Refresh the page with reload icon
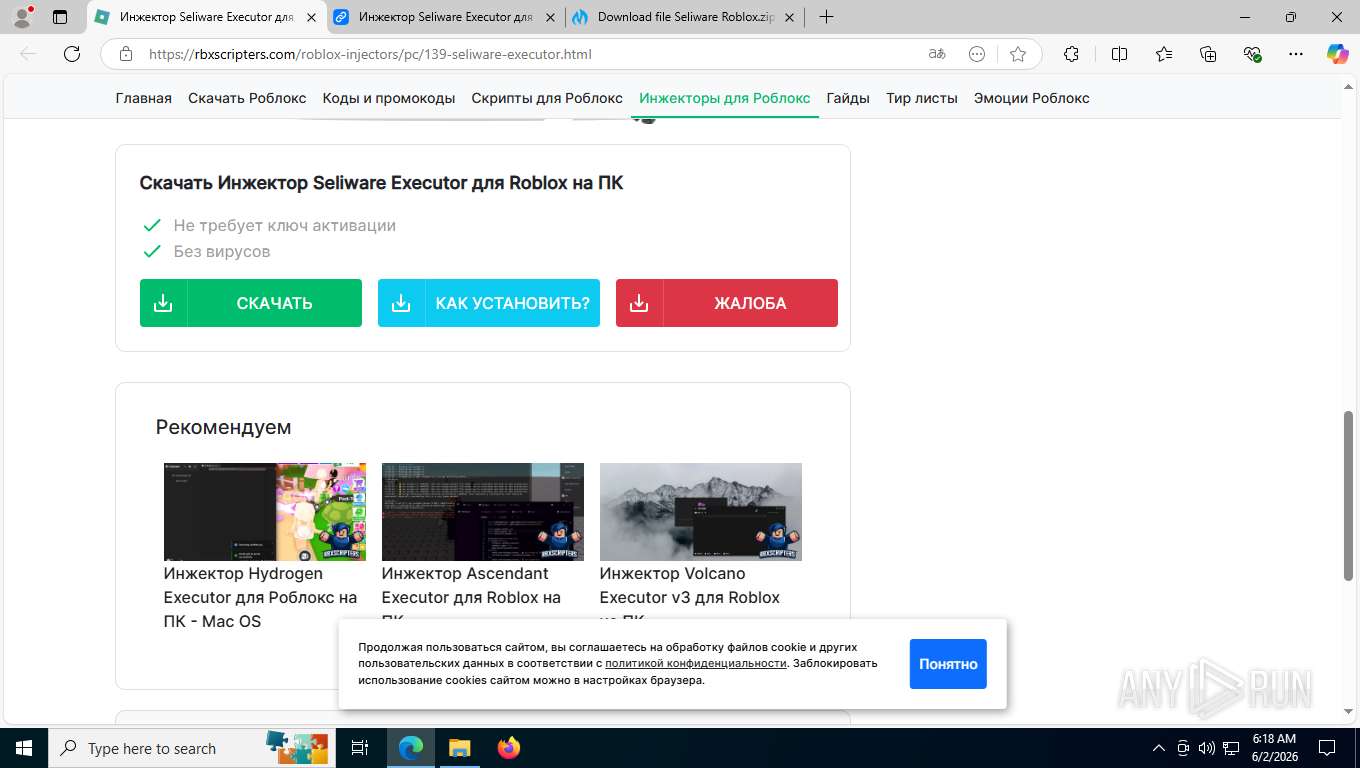Screen dimensions: 1360x768 [x=72, y=54]
